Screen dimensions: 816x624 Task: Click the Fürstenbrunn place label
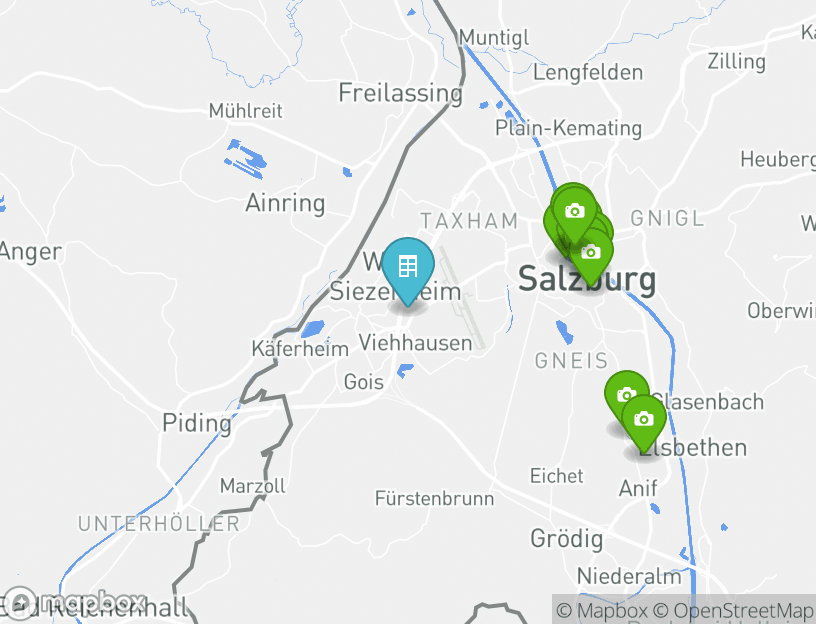[x=435, y=499]
